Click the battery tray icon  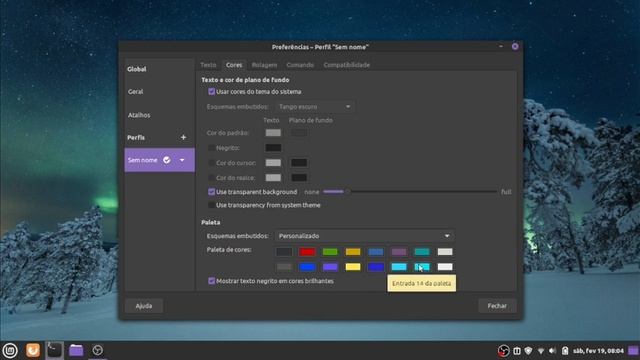pos(565,351)
